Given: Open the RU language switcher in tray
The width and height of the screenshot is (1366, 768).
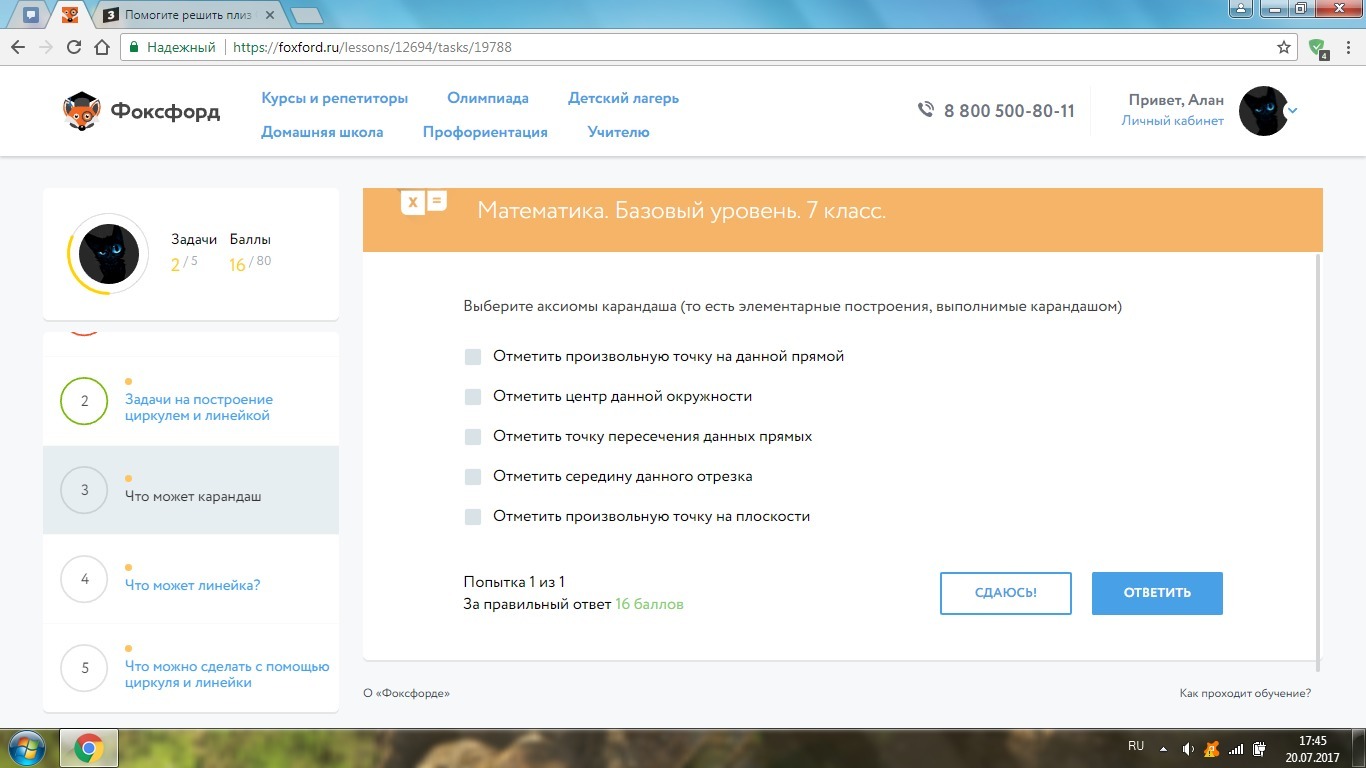Looking at the screenshot, I should click(1136, 747).
